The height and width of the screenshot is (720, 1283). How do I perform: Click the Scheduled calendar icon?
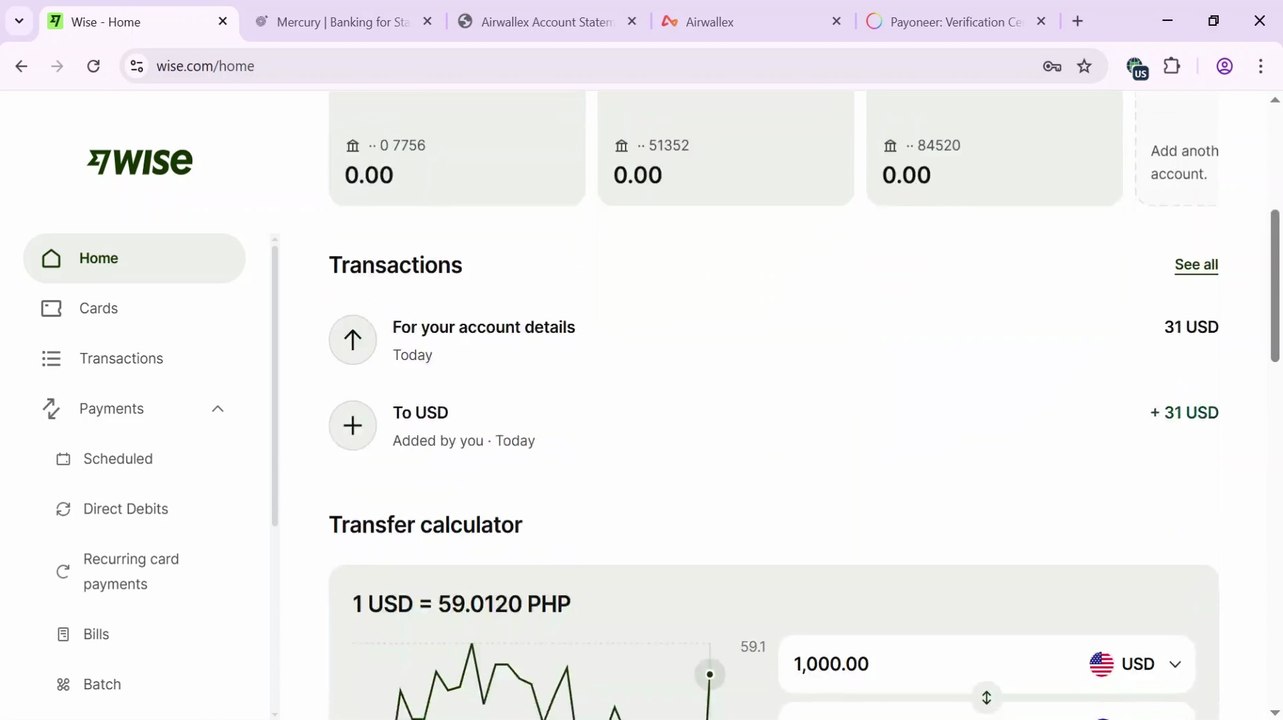coord(63,459)
